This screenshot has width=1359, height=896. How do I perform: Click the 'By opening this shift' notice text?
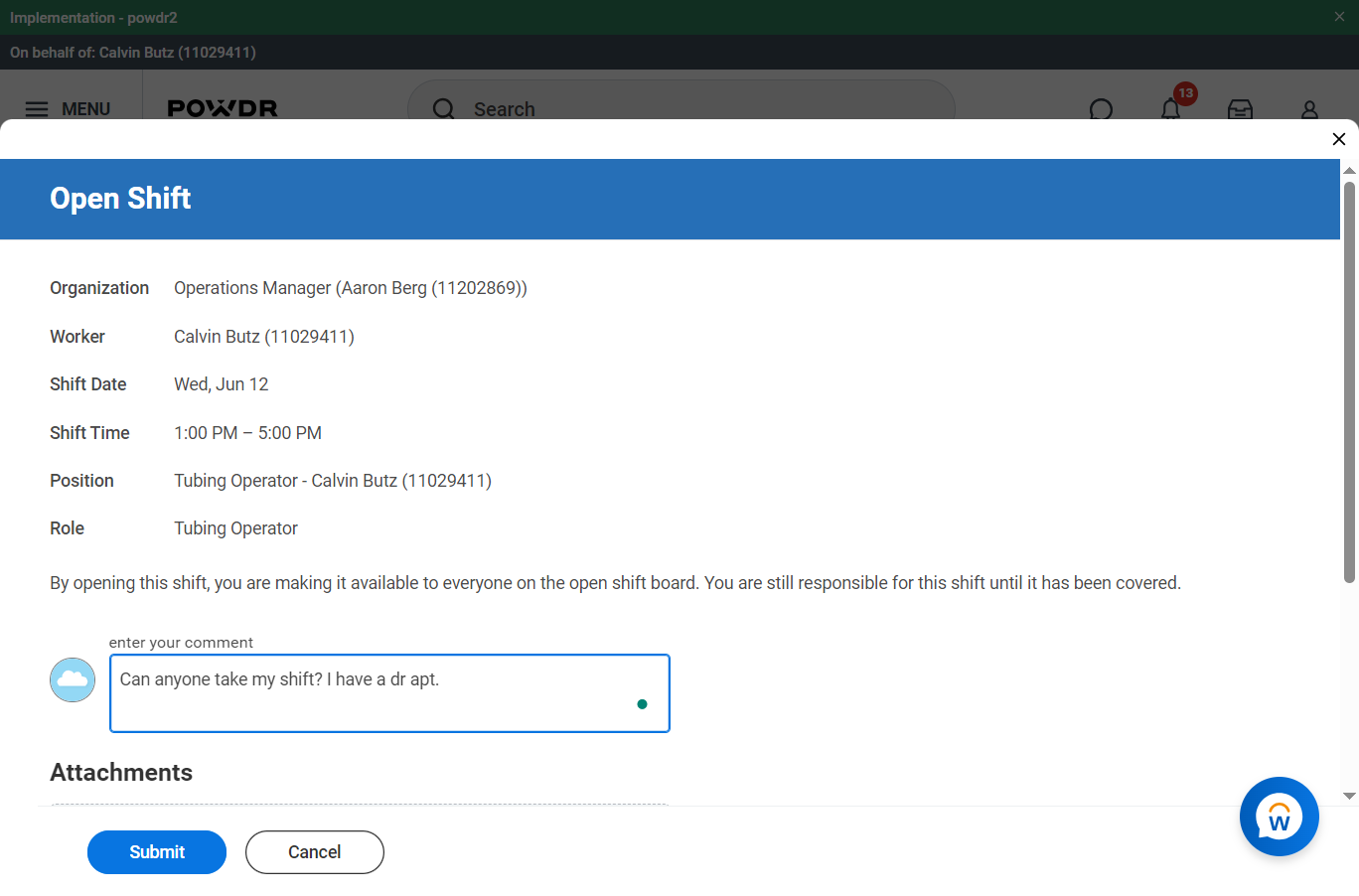point(615,583)
